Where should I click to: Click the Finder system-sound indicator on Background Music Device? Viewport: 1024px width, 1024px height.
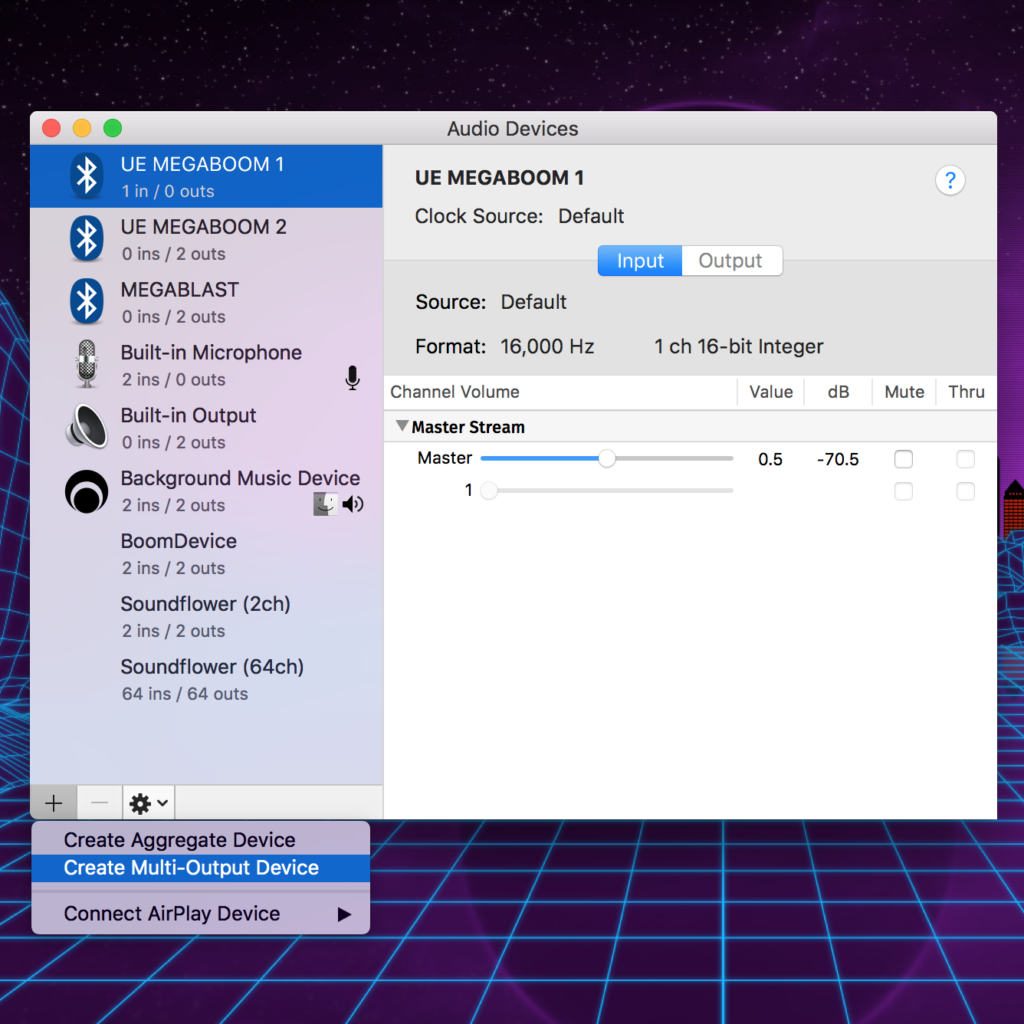[325, 504]
